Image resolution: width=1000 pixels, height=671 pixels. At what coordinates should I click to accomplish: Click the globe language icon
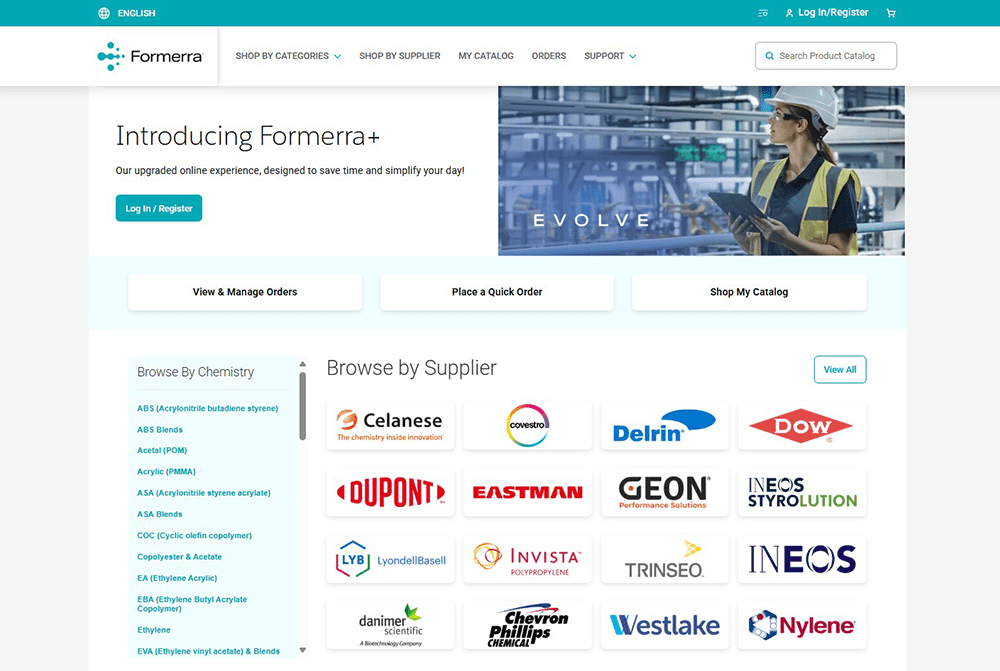pos(104,13)
